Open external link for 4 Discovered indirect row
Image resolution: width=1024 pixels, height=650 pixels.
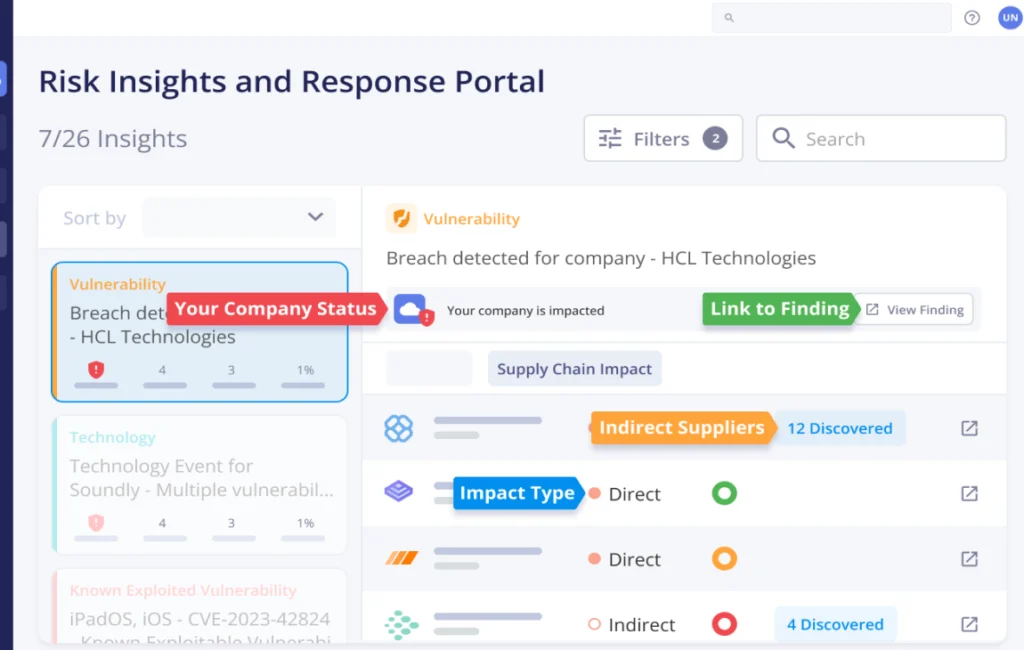(x=969, y=624)
